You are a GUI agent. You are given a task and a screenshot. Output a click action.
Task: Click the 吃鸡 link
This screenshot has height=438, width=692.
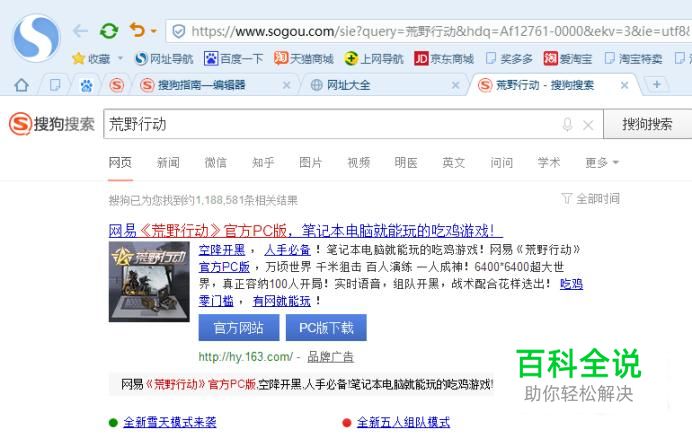(571, 283)
